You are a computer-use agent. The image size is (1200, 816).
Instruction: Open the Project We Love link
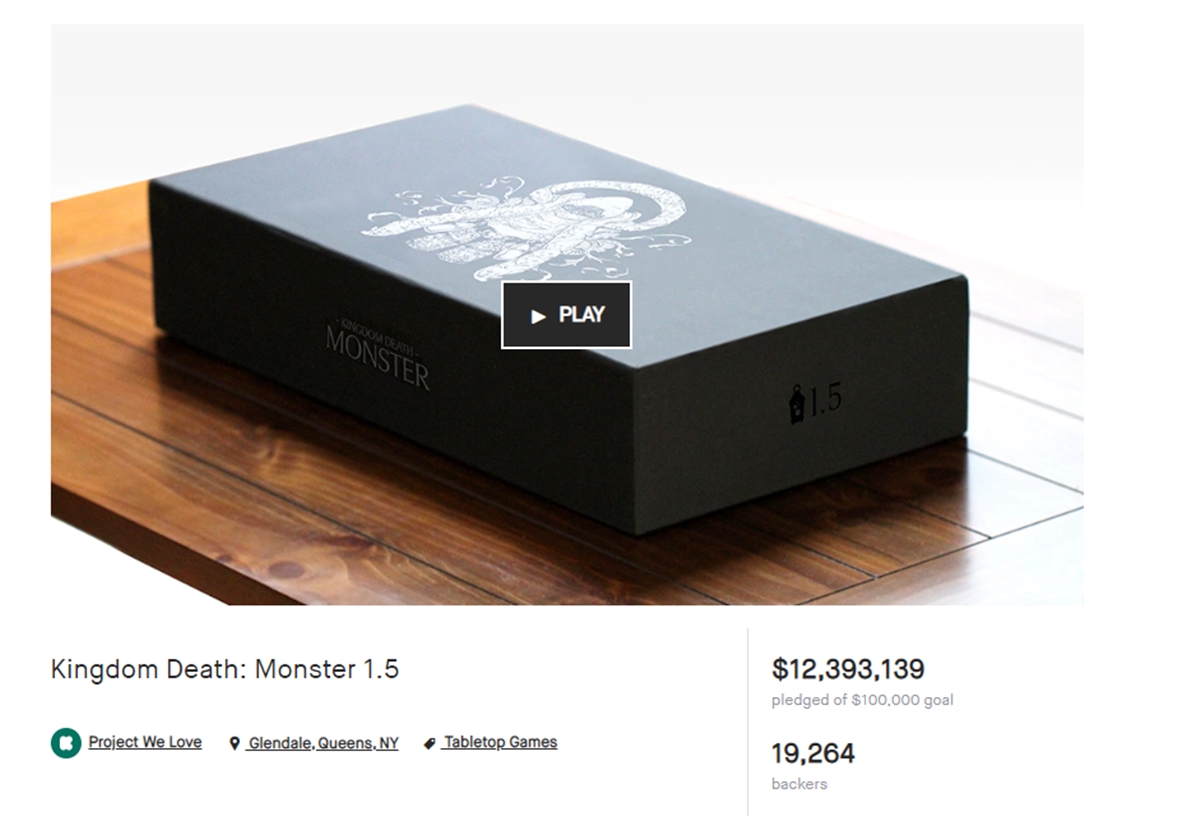pyautogui.click(x=145, y=742)
